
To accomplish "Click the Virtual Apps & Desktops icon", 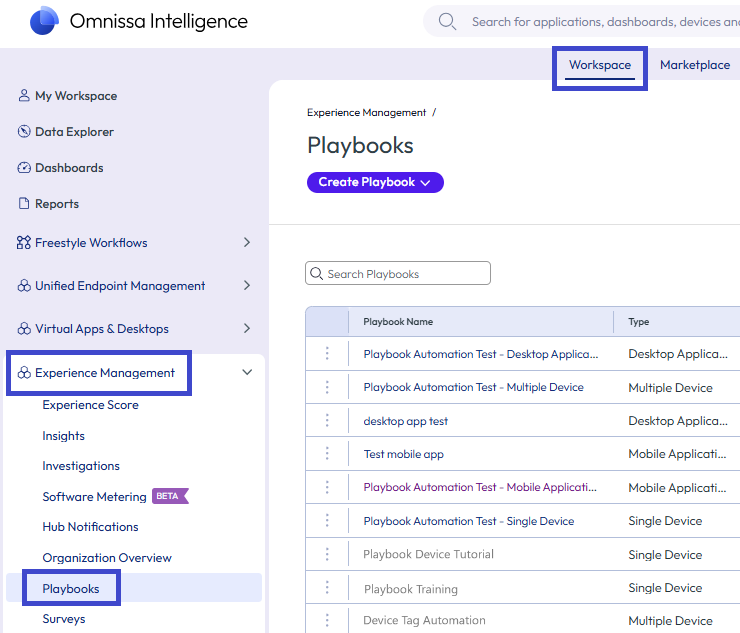I will [24, 329].
